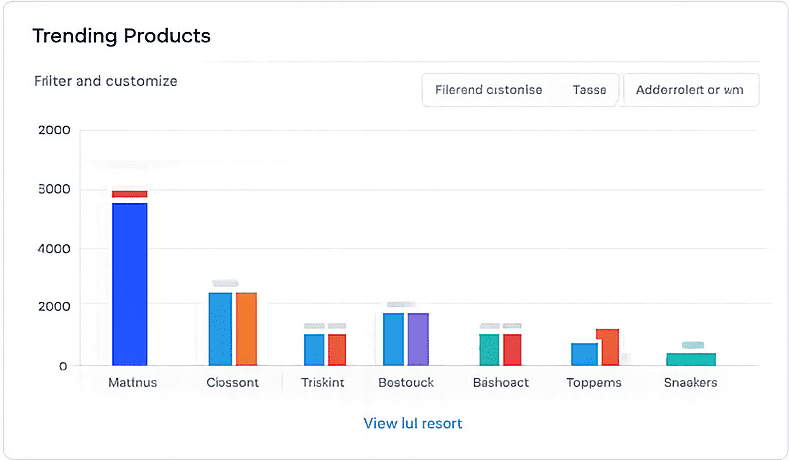Image resolution: width=789 pixels, height=460 pixels.
Task: Click the value label above Snaekers bar
Action: point(693,345)
